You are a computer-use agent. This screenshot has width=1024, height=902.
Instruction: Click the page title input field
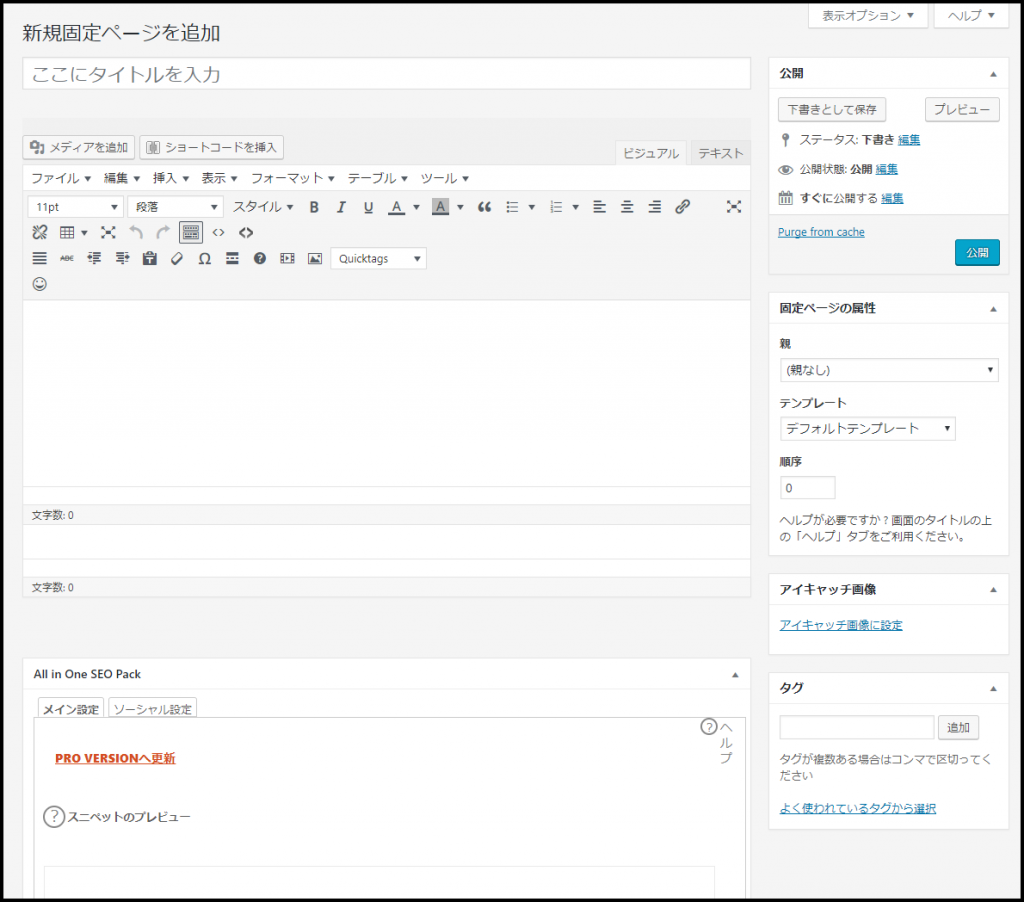(387, 74)
